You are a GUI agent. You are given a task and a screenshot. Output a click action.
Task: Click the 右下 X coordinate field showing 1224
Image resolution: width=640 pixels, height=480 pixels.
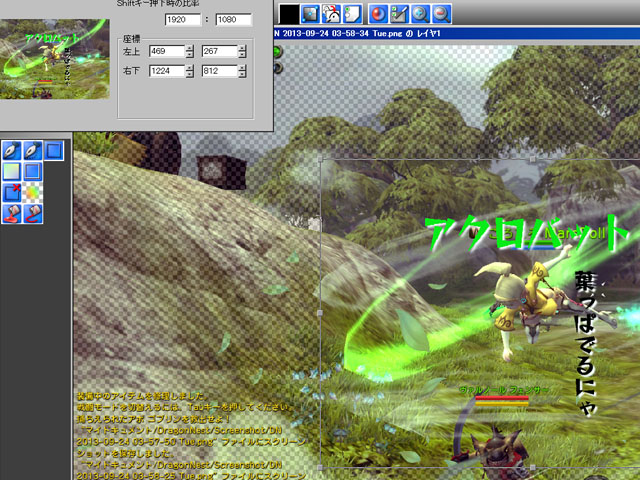(x=167, y=71)
